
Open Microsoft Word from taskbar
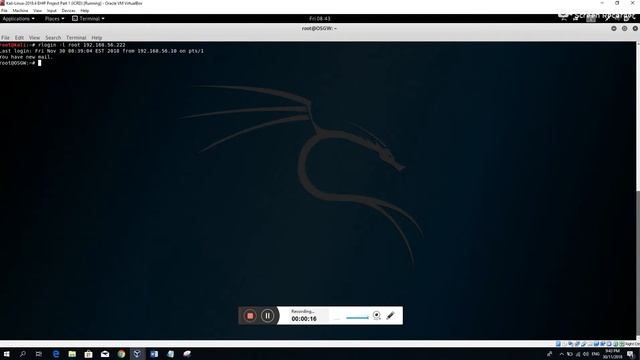point(154,354)
